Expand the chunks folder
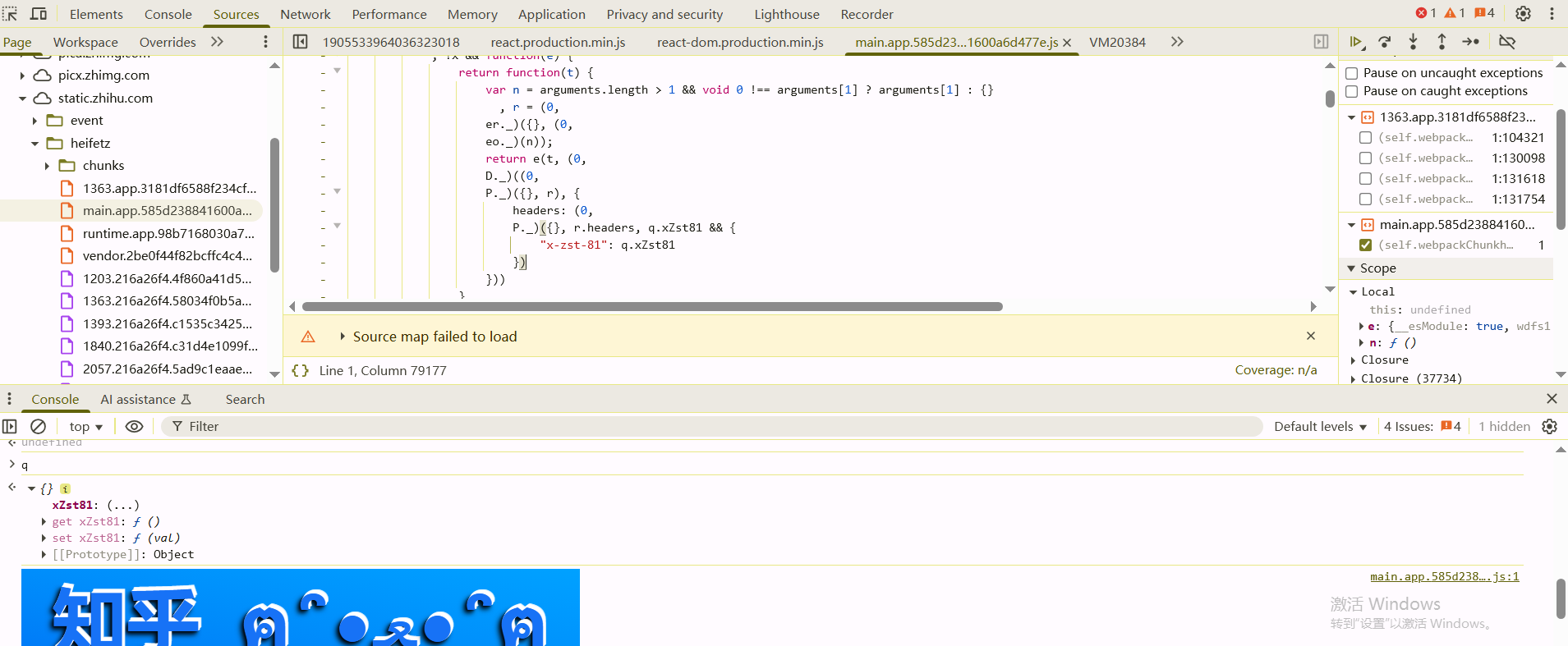Viewport: 1568px width, 646px height. click(x=47, y=166)
